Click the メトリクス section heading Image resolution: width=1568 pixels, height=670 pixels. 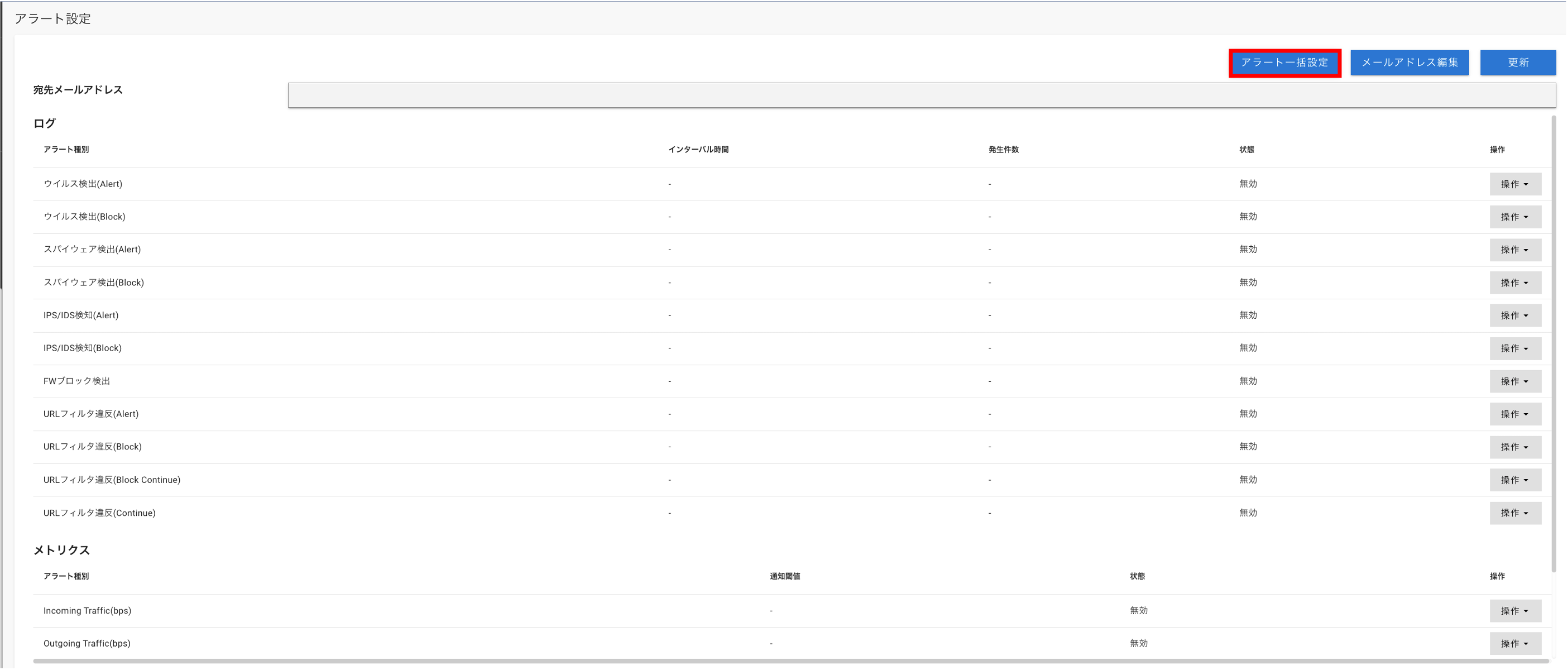pos(61,551)
